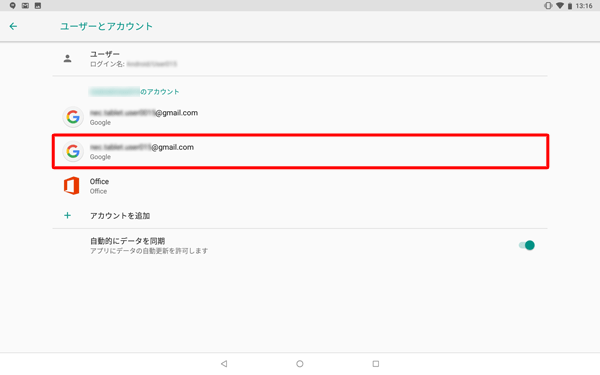
Task: Click the battery status icon
Action: click(x=570, y=6)
